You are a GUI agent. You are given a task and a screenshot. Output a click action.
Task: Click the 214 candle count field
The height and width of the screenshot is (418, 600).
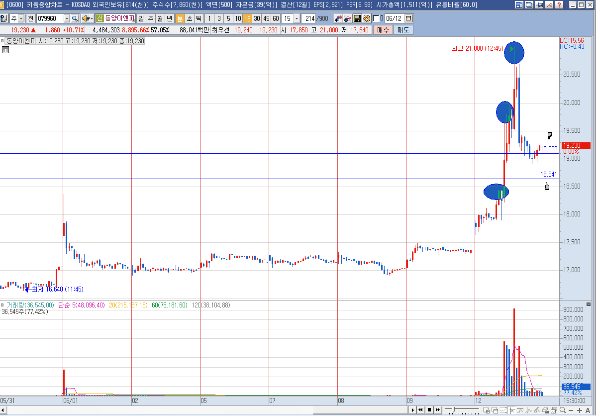308,18
